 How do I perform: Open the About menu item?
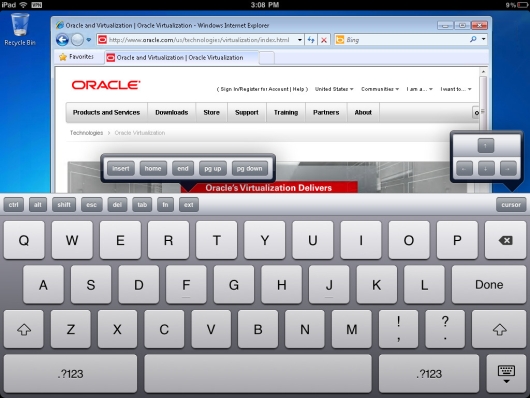coord(363,112)
